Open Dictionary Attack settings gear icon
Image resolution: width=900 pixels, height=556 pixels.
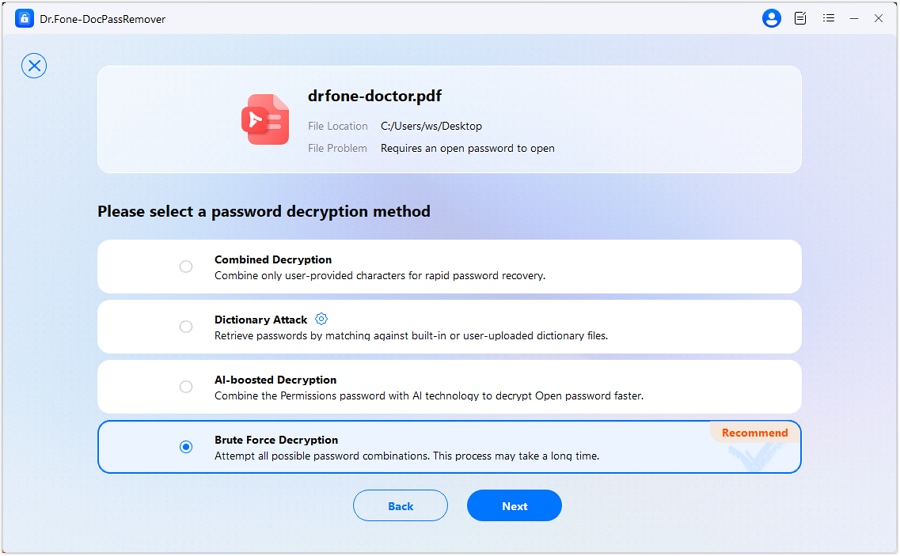pos(321,319)
